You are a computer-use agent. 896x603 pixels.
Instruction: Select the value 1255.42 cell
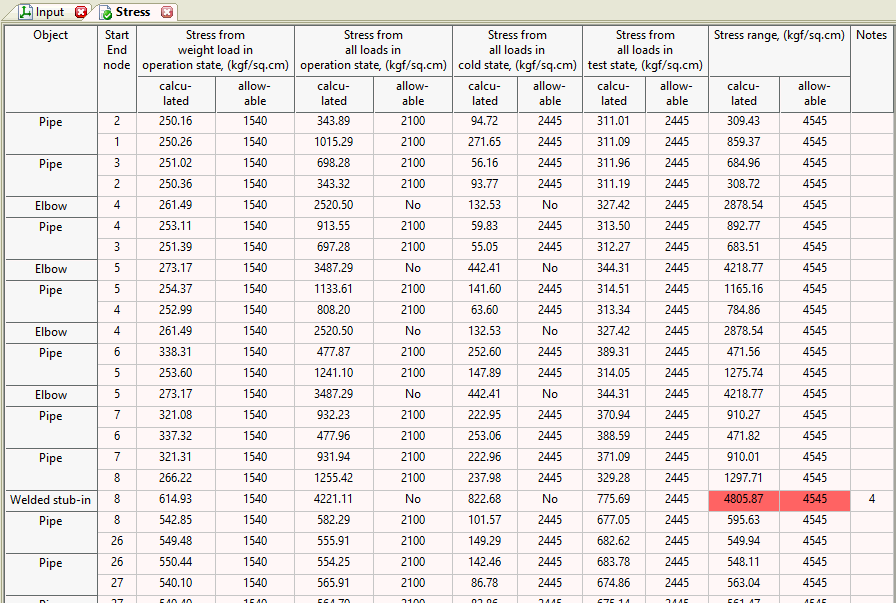point(334,478)
